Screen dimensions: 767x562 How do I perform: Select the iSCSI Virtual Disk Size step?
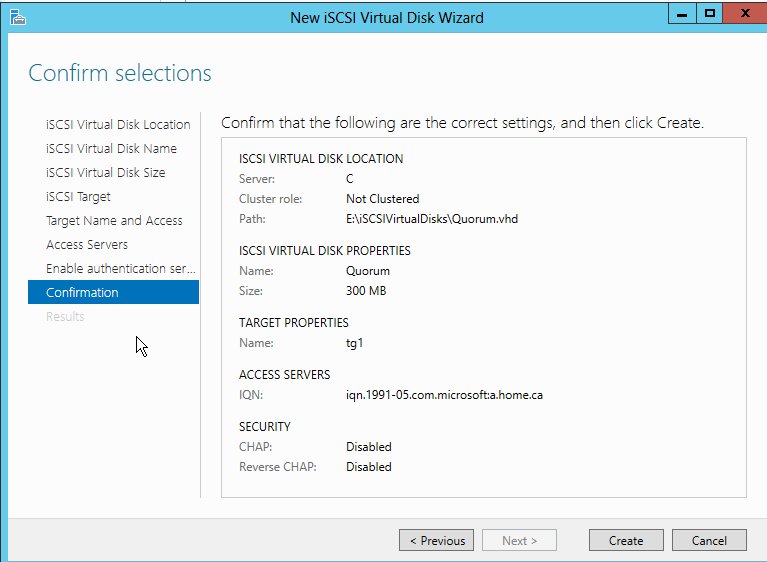105,173
